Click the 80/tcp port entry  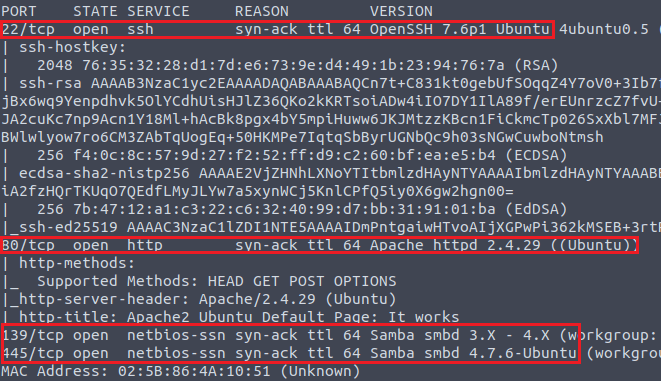tap(29, 245)
